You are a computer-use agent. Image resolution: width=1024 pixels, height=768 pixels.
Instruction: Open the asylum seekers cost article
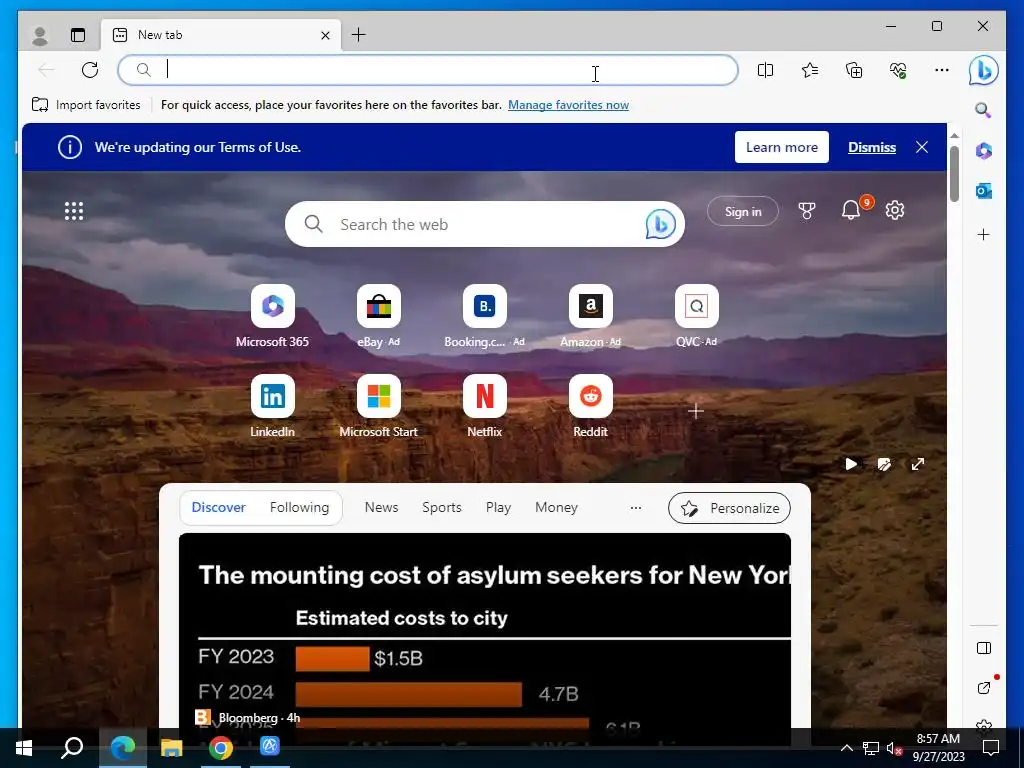485,630
